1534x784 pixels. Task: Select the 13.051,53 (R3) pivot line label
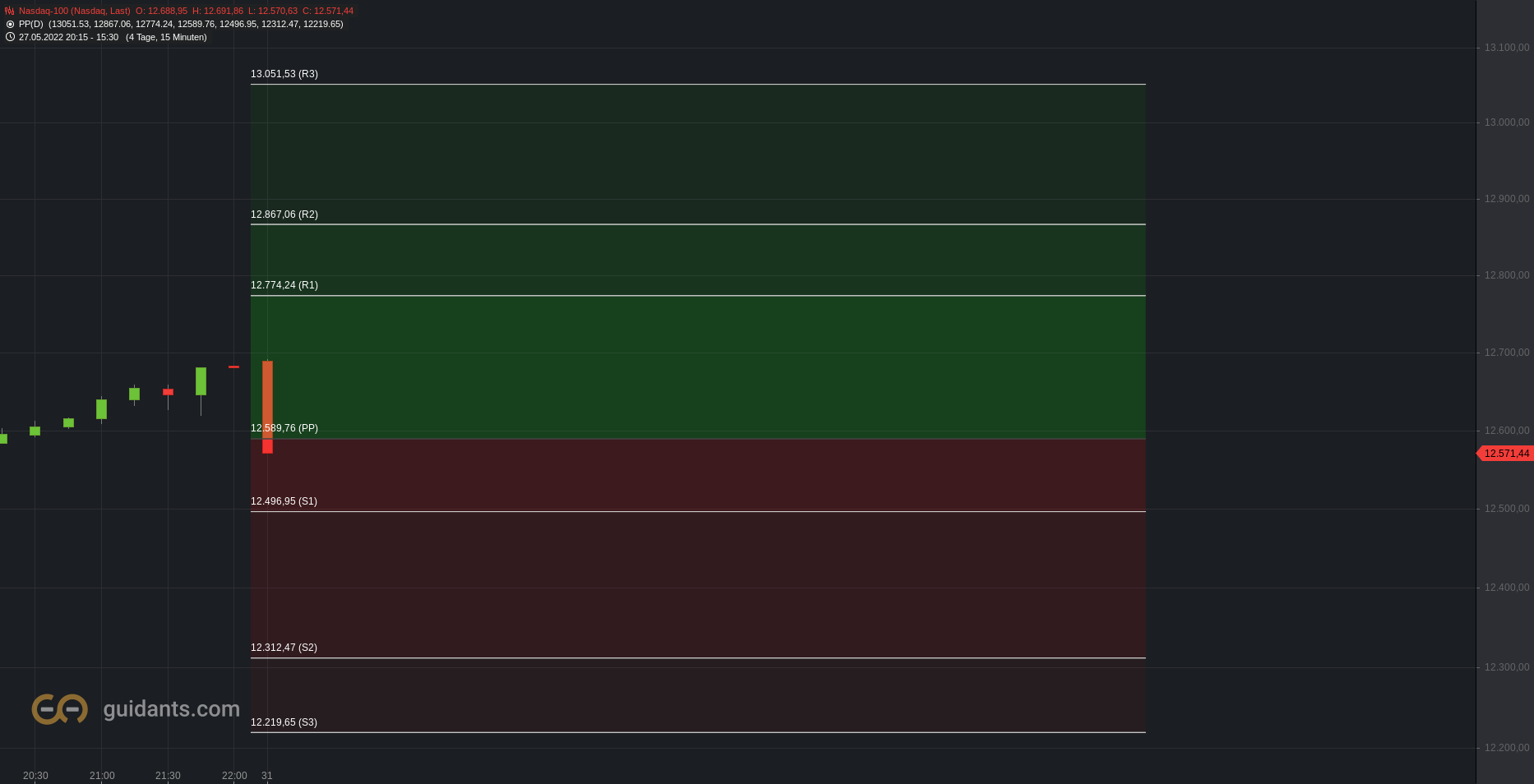(284, 74)
